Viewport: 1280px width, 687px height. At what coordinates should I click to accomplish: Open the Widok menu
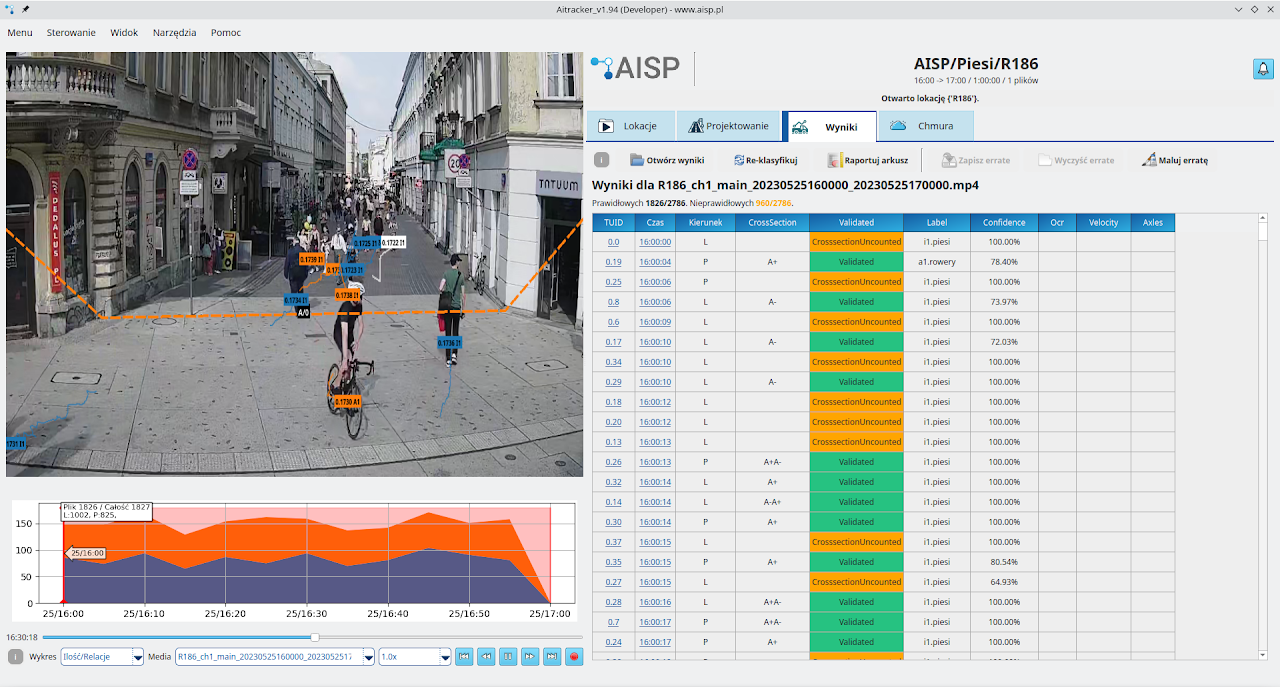tap(124, 33)
